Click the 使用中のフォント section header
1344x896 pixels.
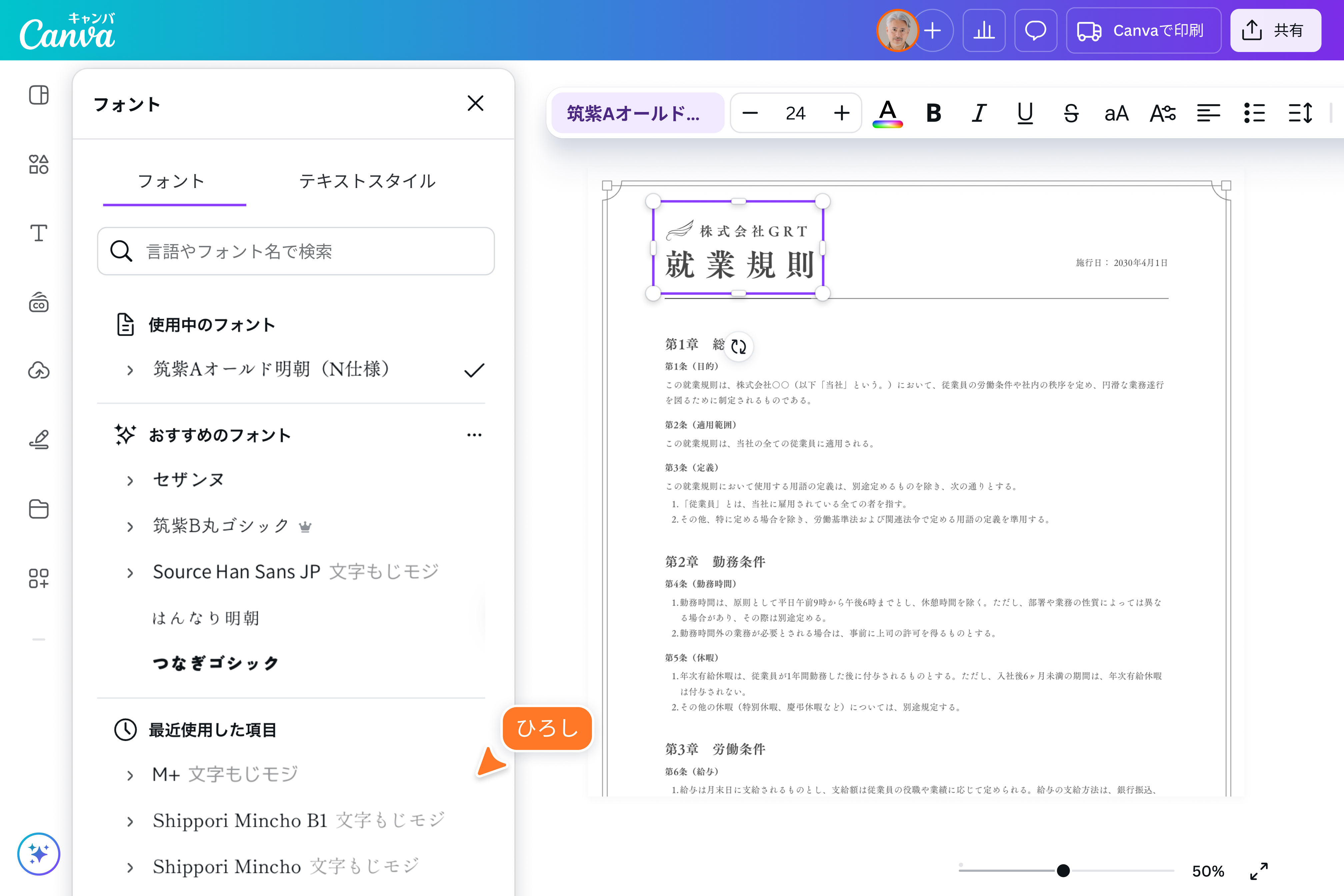[212, 325]
